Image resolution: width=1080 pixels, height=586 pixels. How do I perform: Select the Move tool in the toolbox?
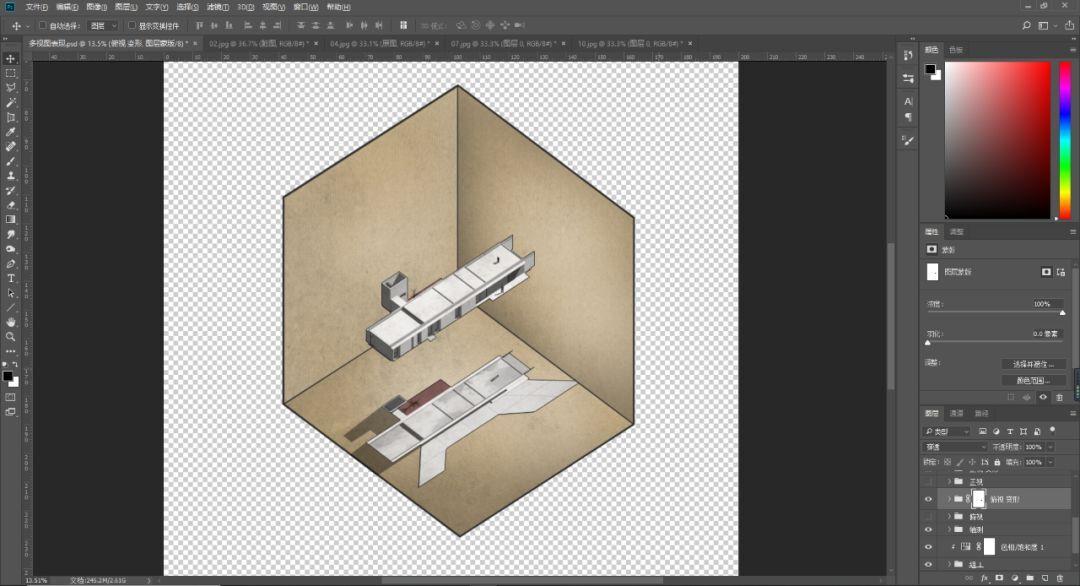coord(10,59)
